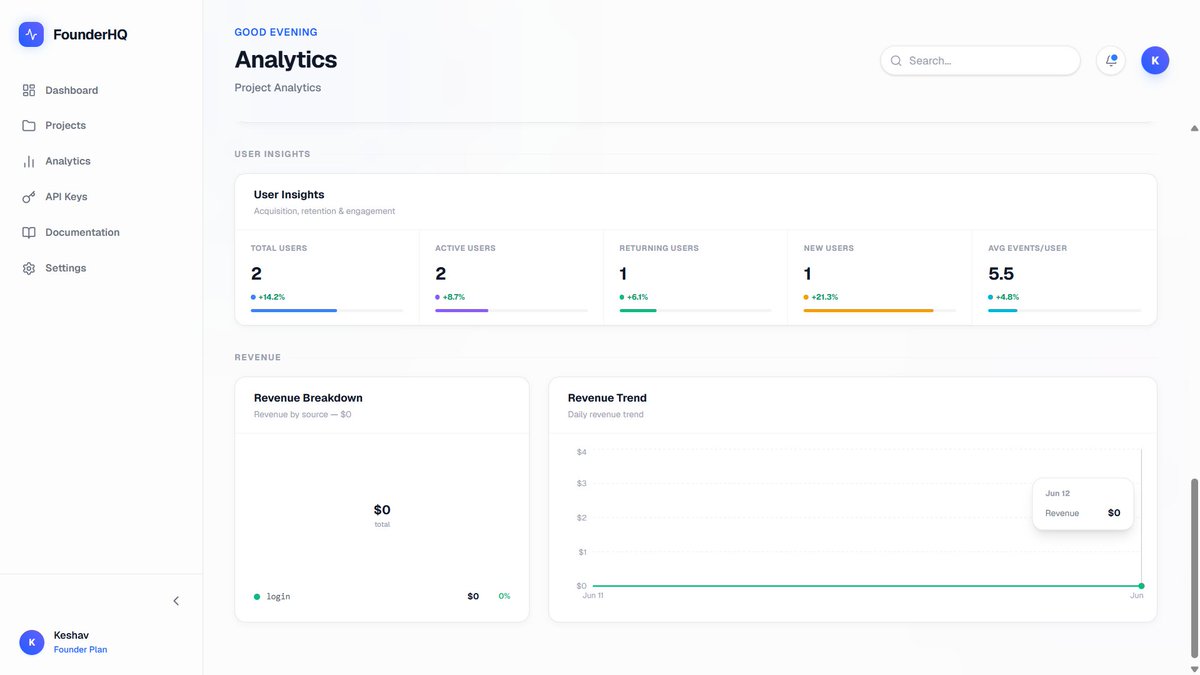Screen dimensions: 1200x675
Task: Click the "Jun 11" axis label
Action: click(593, 596)
